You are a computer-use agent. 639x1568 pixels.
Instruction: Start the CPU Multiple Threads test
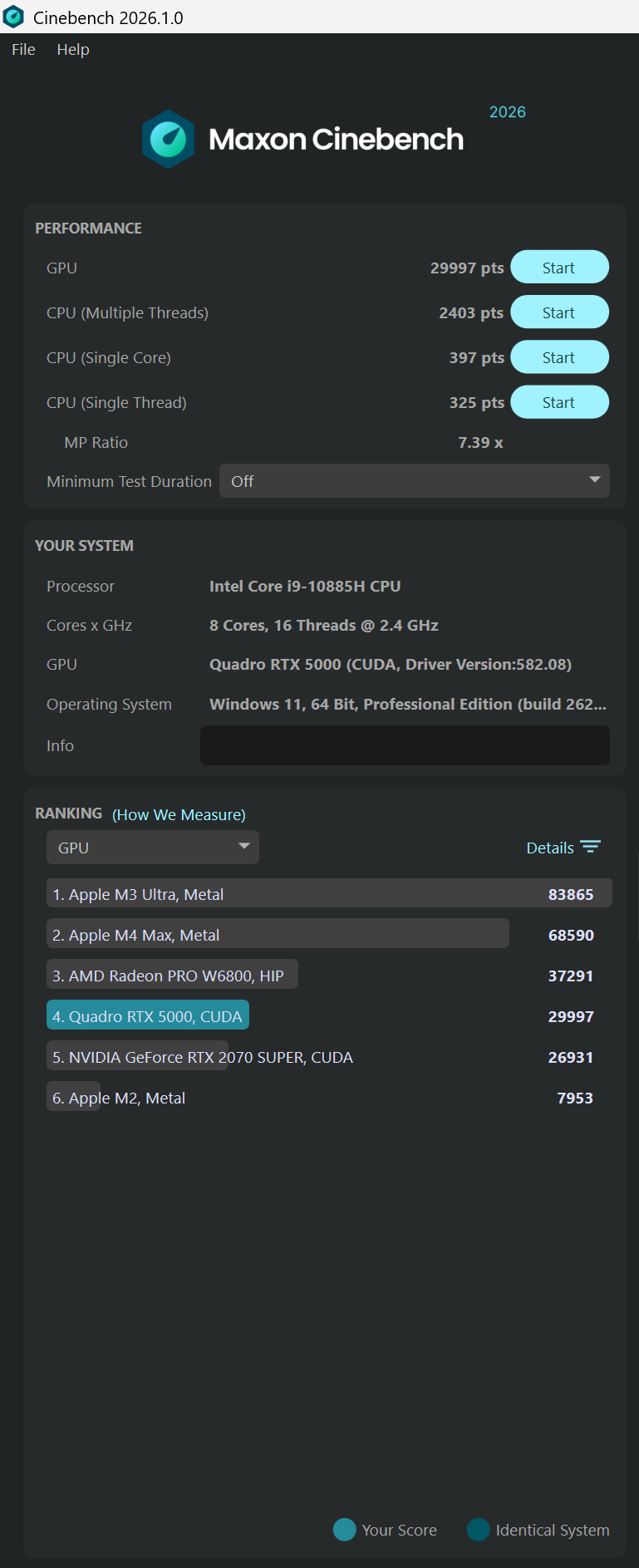tap(559, 312)
